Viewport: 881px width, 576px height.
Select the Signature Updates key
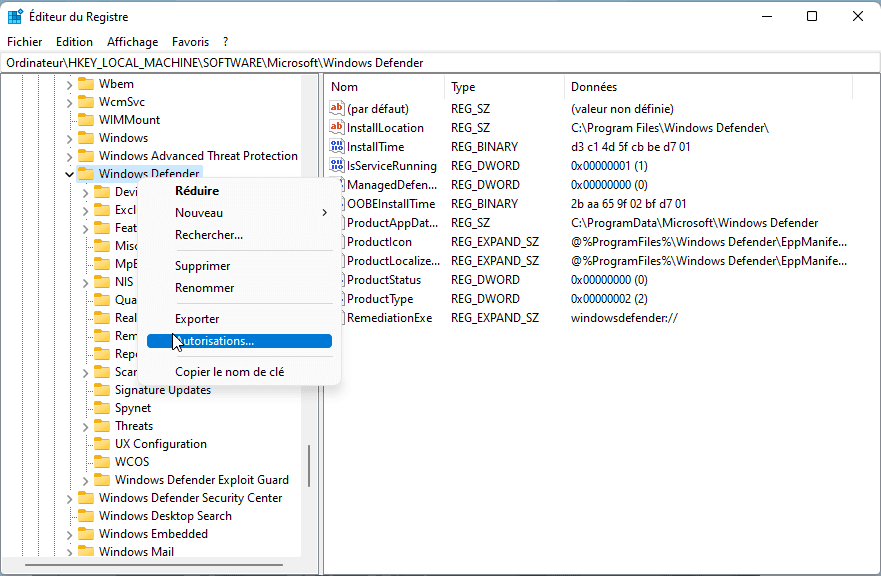click(x=162, y=390)
